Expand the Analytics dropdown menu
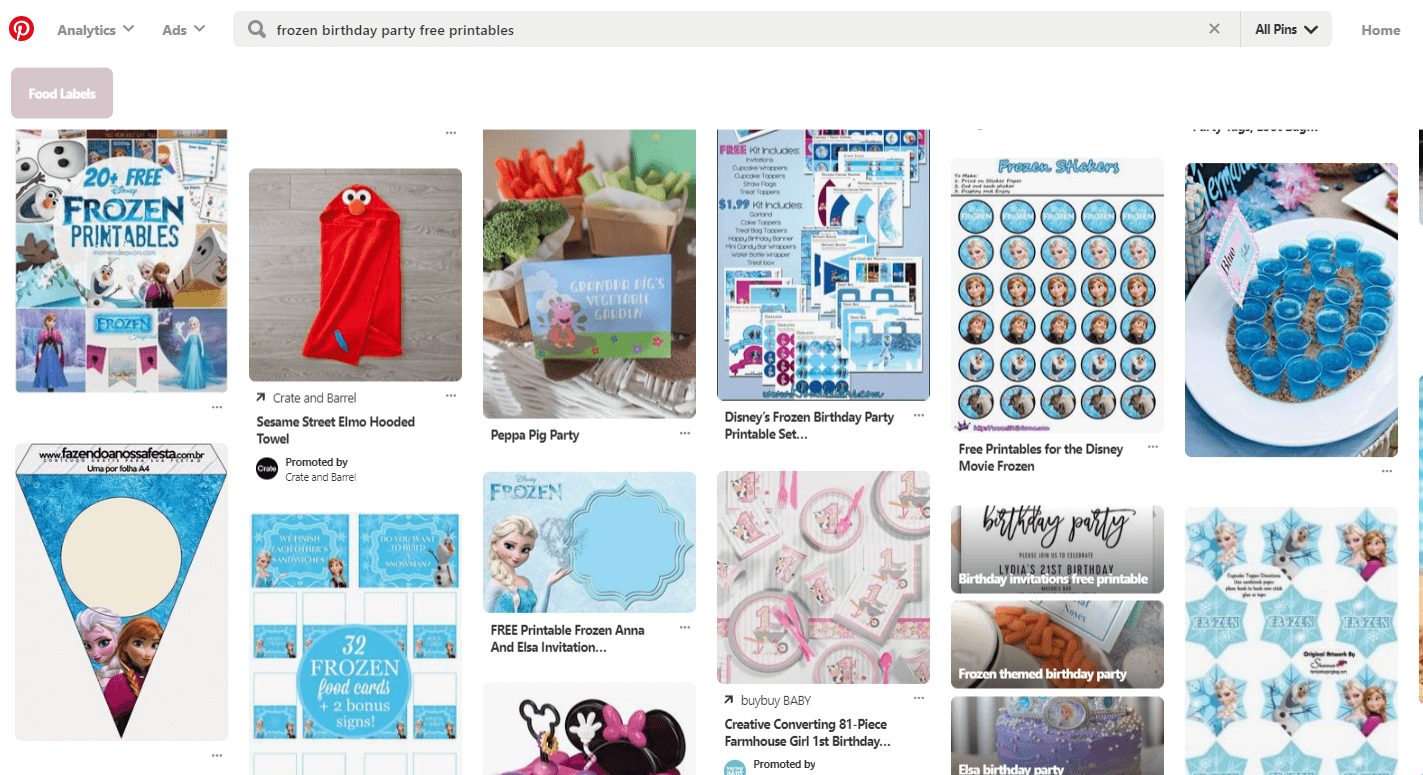The height and width of the screenshot is (775, 1423). tap(95, 29)
